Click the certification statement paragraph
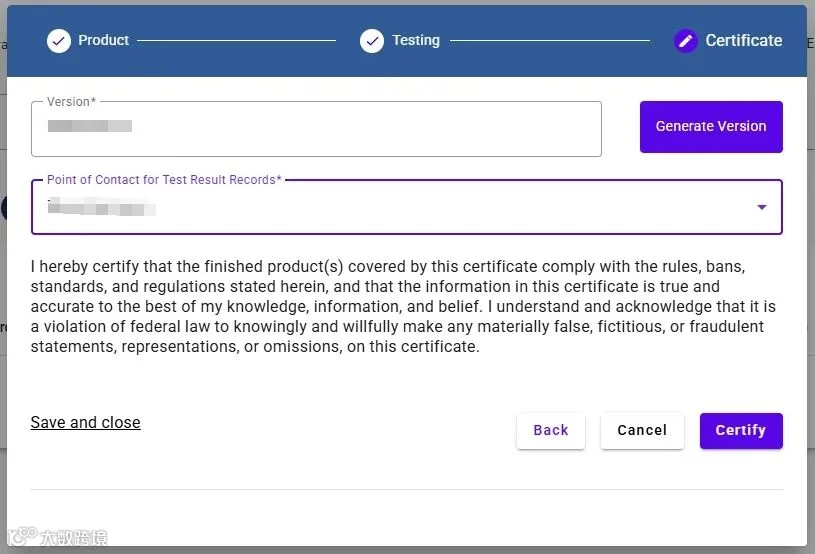This screenshot has height=554, width=815. 403,306
